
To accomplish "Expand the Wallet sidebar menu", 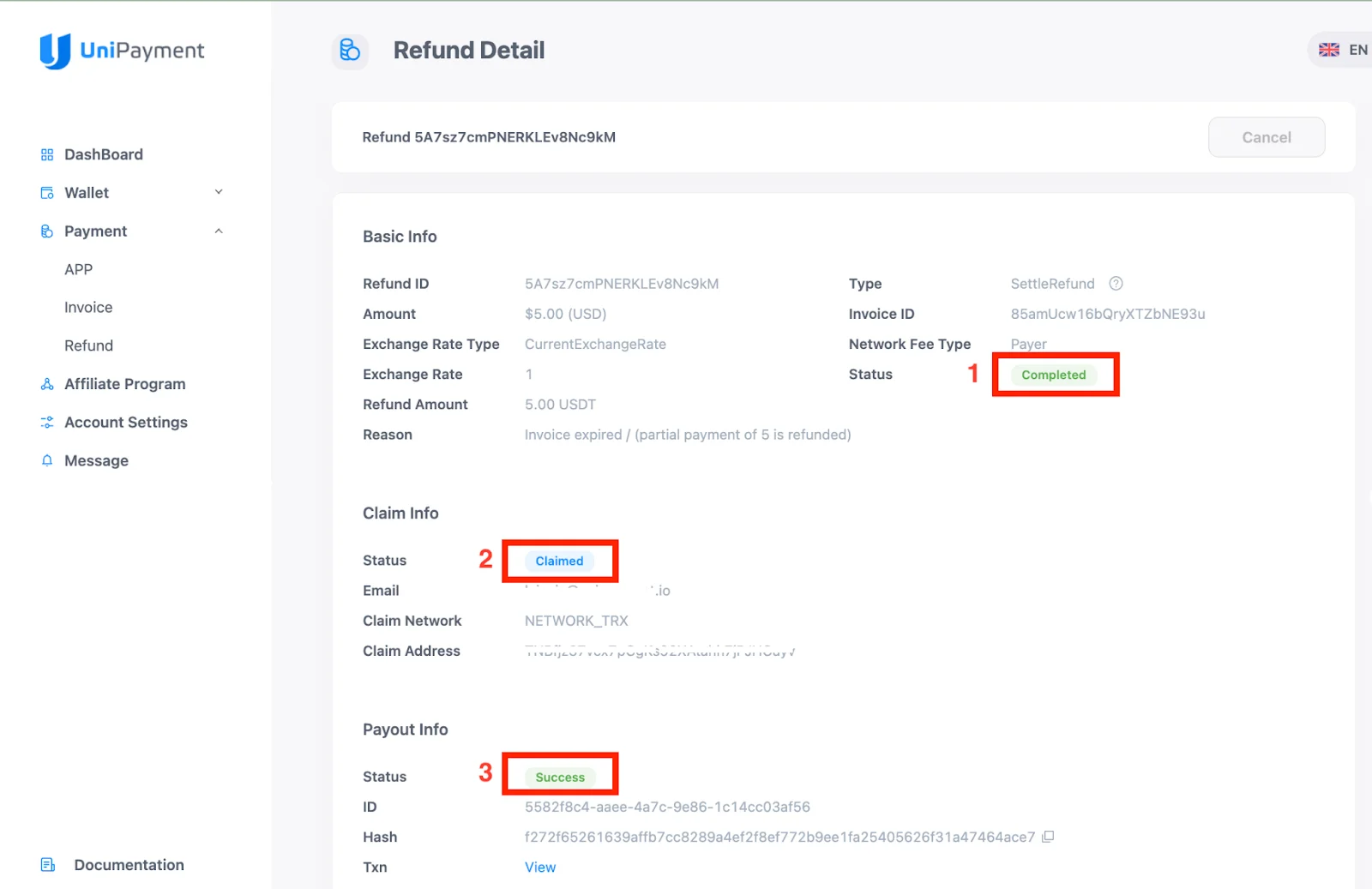I will [220, 192].
